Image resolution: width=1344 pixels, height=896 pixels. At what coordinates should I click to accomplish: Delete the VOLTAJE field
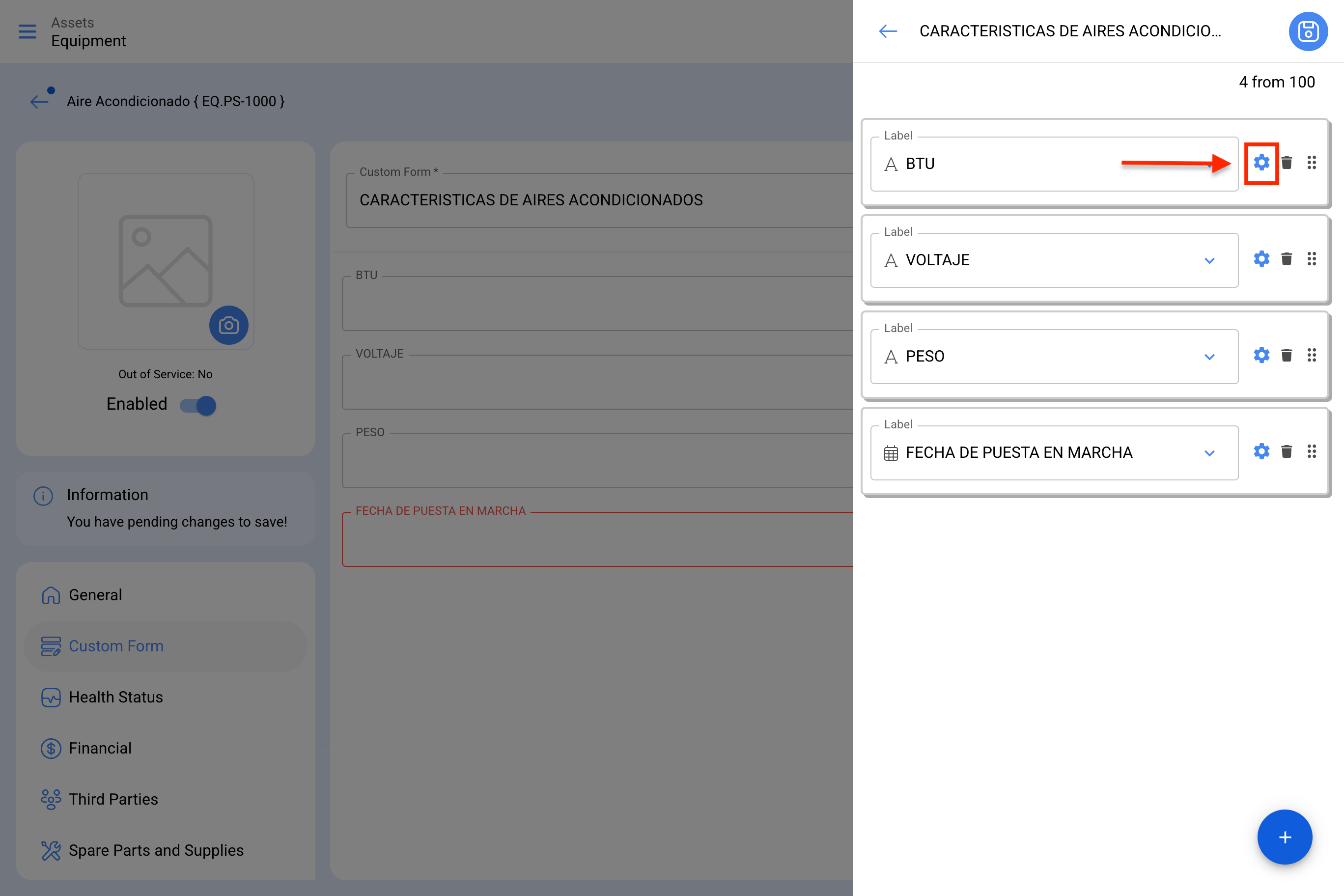[1287, 259]
